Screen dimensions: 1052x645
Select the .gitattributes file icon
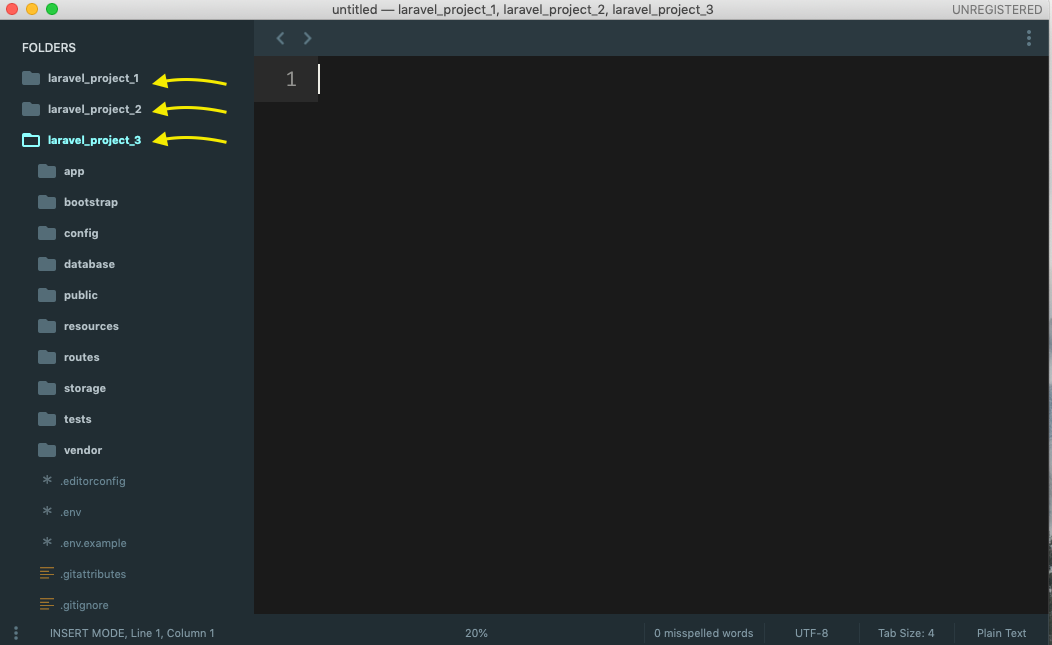[46, 574]
